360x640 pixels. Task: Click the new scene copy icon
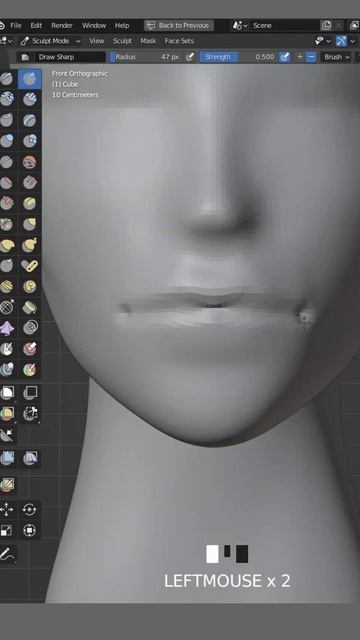pyautogui.click(x=326, y=25)
